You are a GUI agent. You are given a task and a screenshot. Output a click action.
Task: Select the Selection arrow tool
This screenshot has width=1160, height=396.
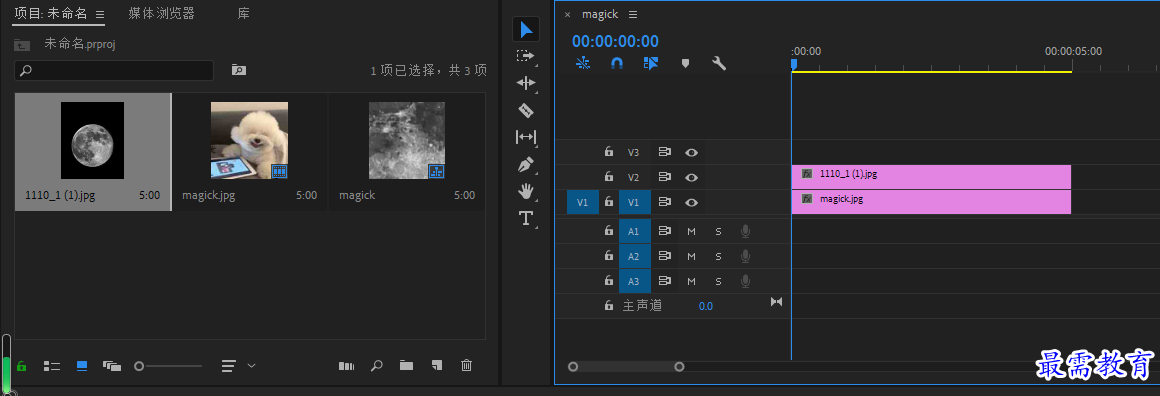(x=526, y=29)
